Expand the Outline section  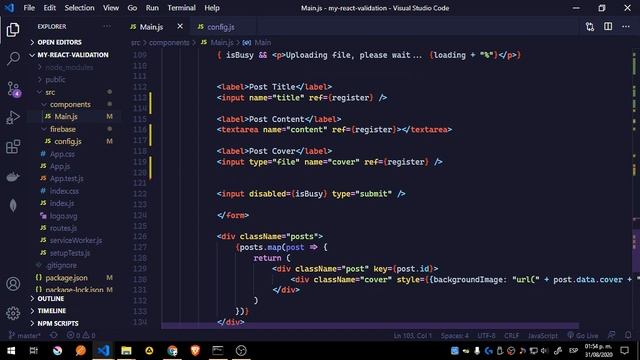(x=51, y=299)
